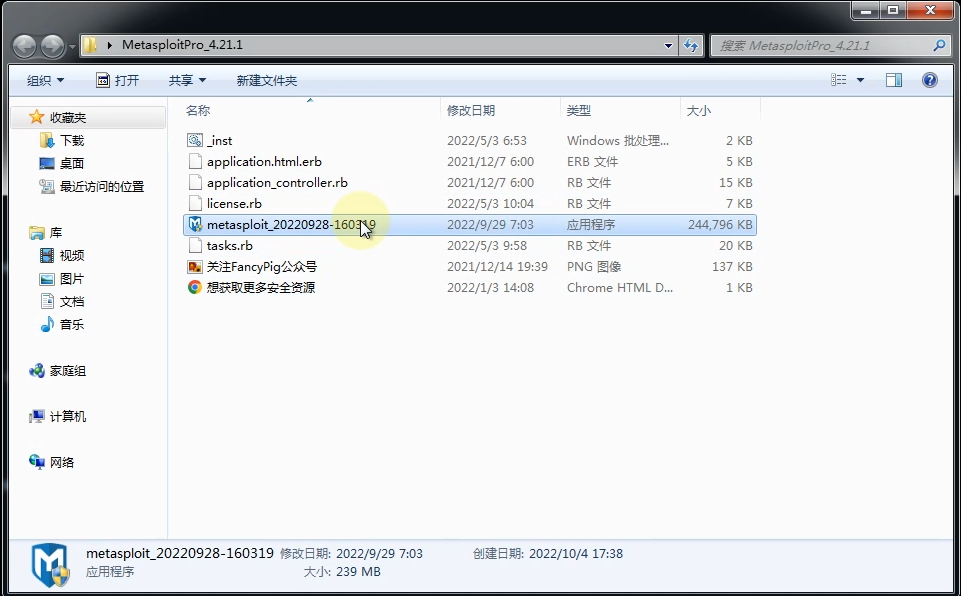Click MetasploitPro_4.21.1 in the address breadcrumb
The height and width of the screenshot is (596, 961).
pyautogui.click(x=182, y=45)
